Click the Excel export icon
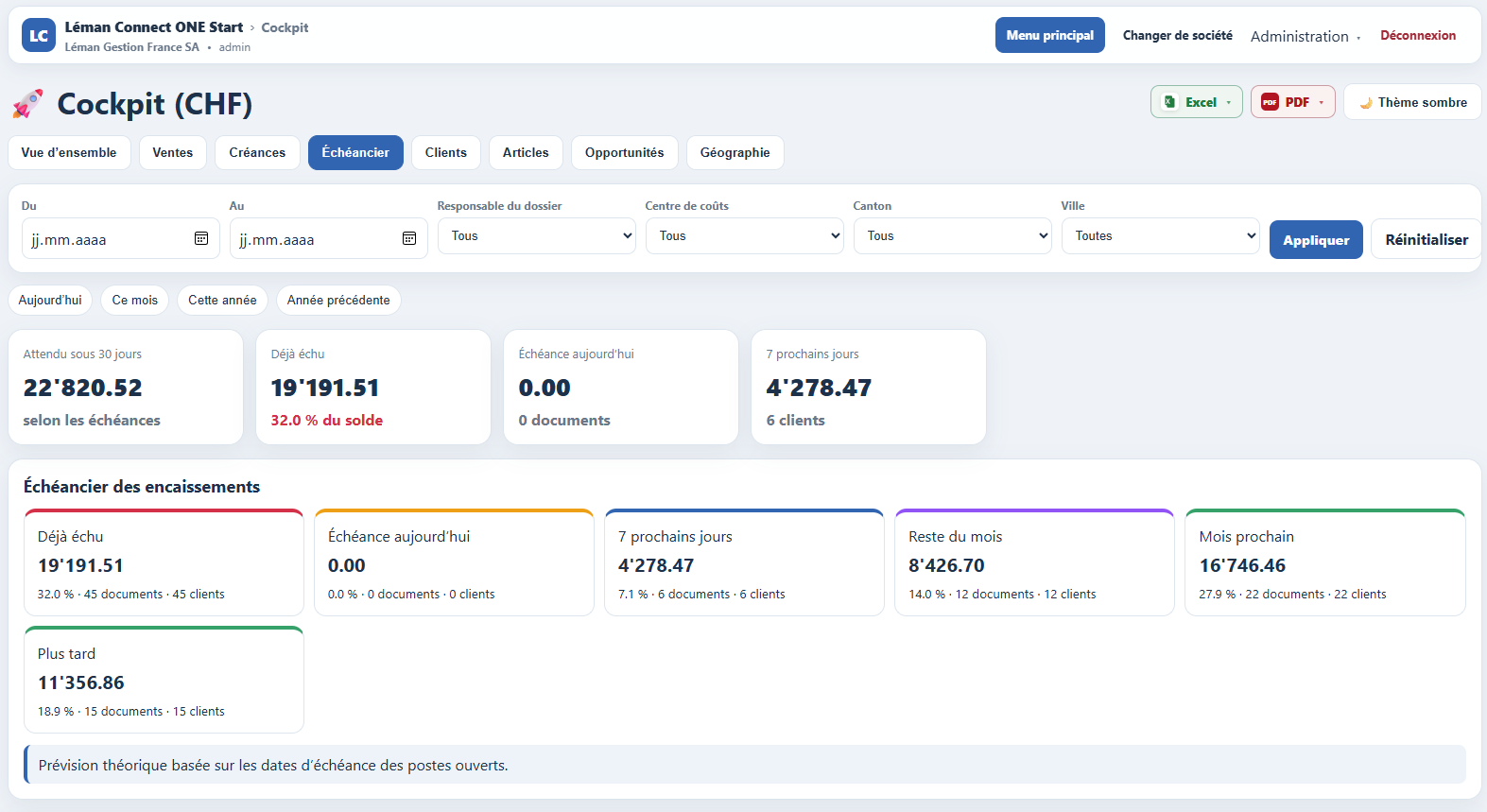 1169,102
